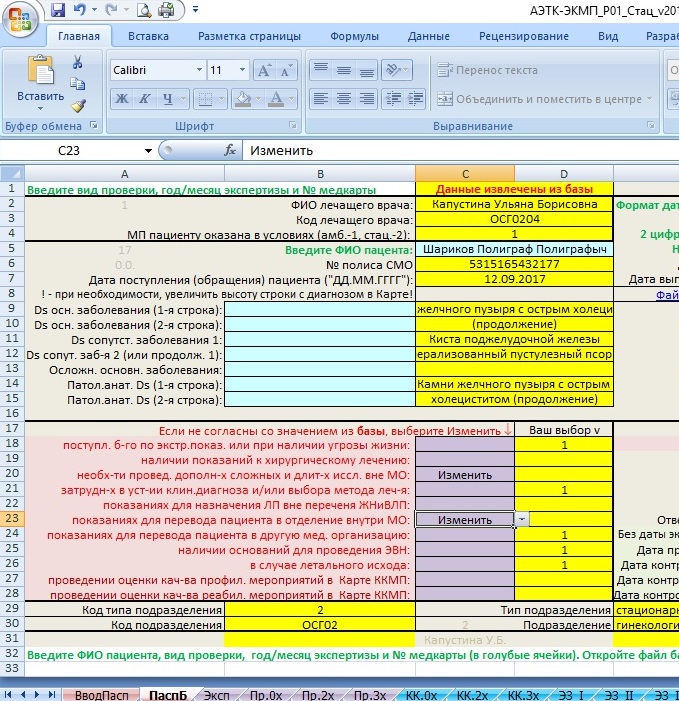
Task: Open the font size 11 dropdown
Action: click(x=242, y=70)
